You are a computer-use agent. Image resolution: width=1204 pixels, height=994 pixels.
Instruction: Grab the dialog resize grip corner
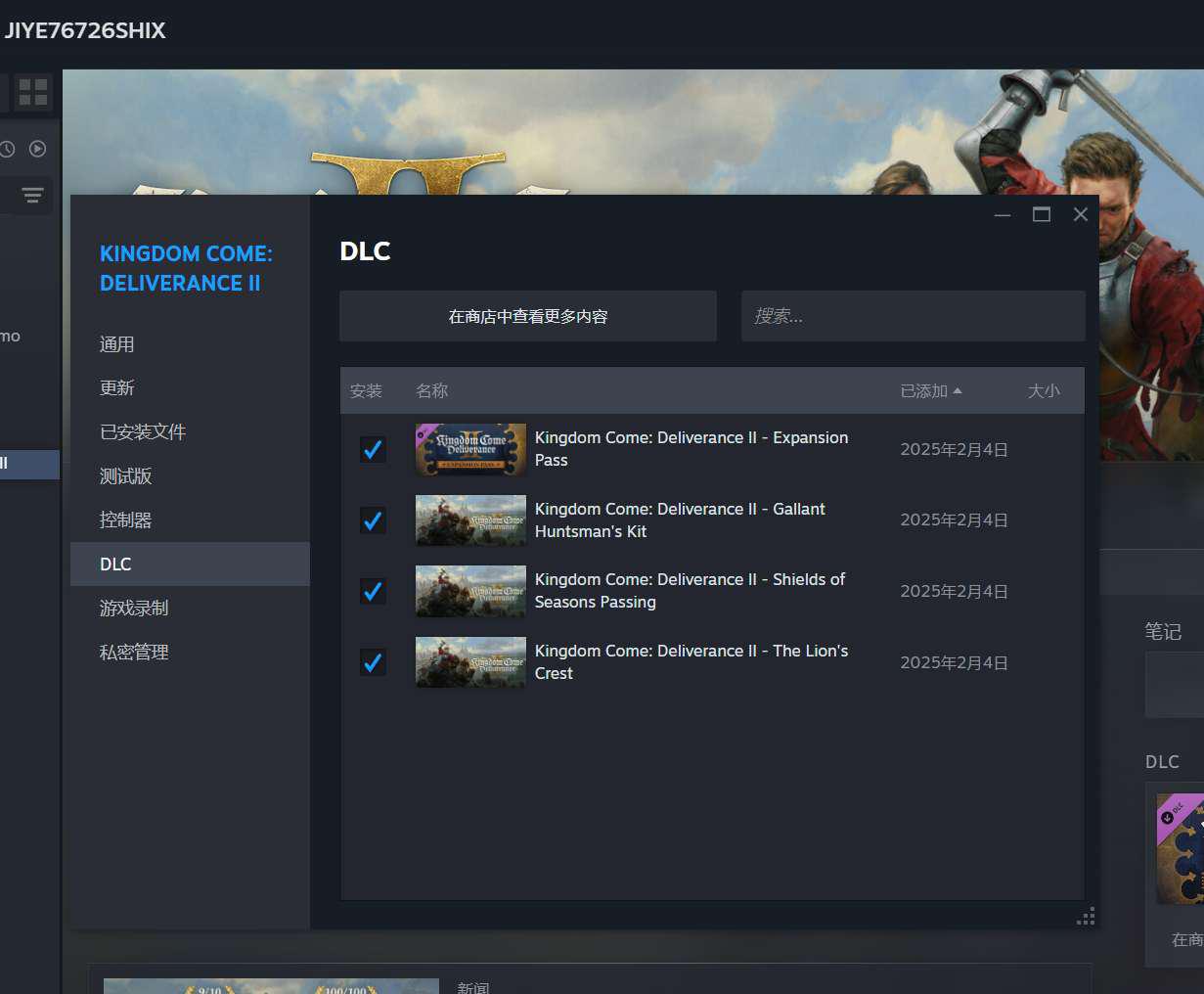pyautogui.click(x=1086, y=917)
